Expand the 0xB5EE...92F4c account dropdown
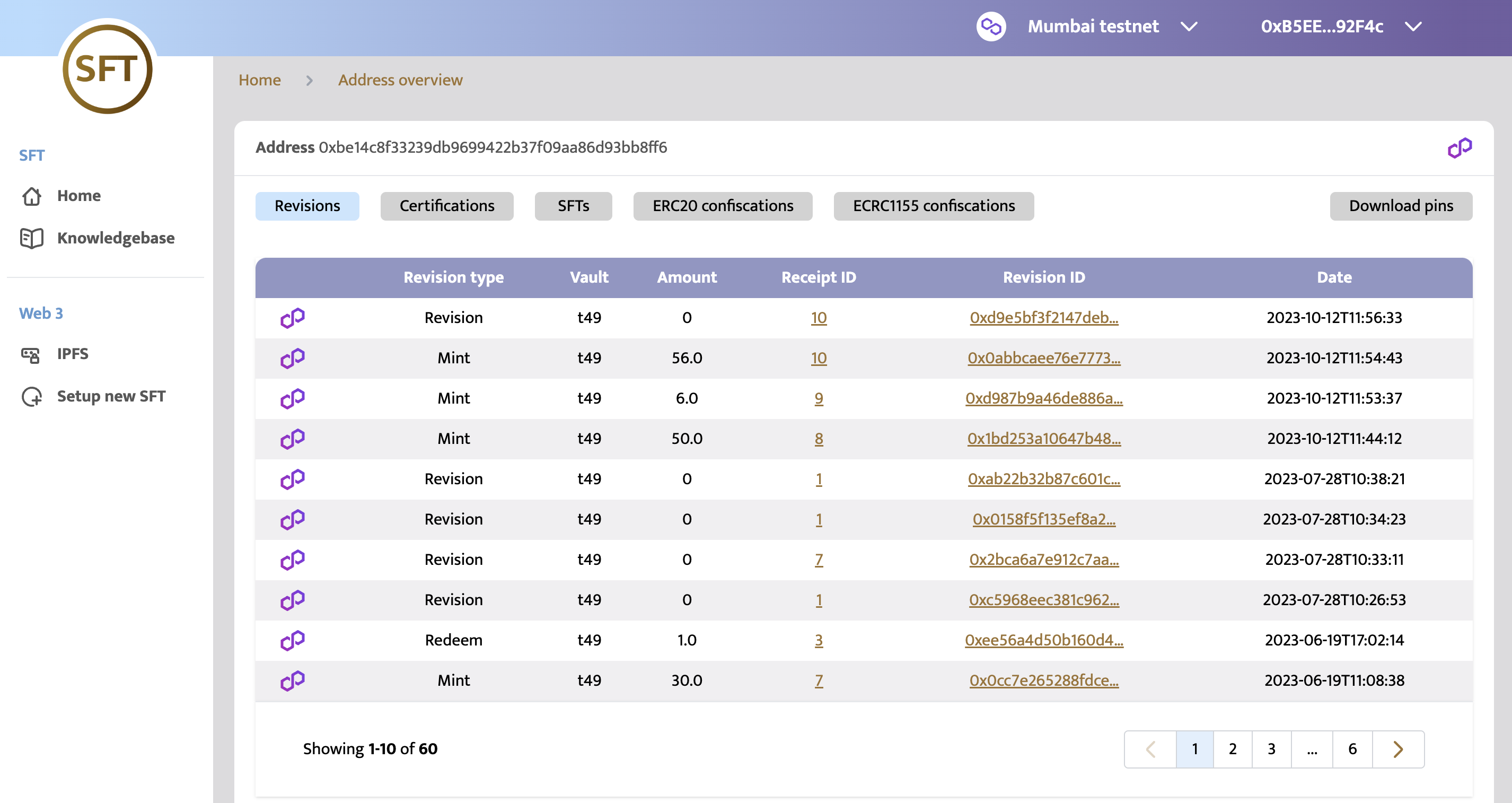The width and height of the screenshot is (1512, 803). [1341, 27]
